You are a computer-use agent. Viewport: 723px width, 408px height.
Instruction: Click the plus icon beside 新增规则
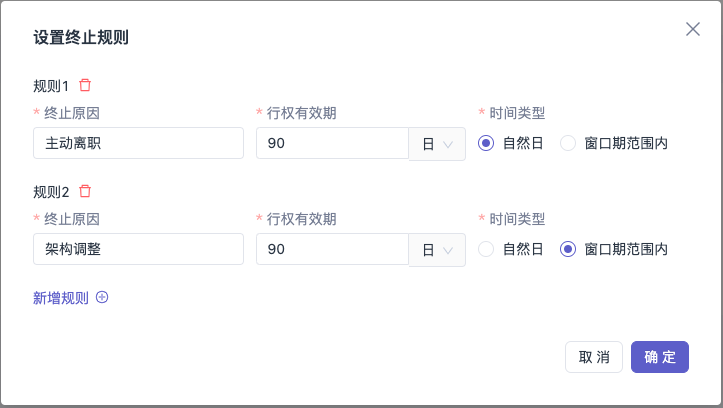pyautogui.click(x=102, y=297)
